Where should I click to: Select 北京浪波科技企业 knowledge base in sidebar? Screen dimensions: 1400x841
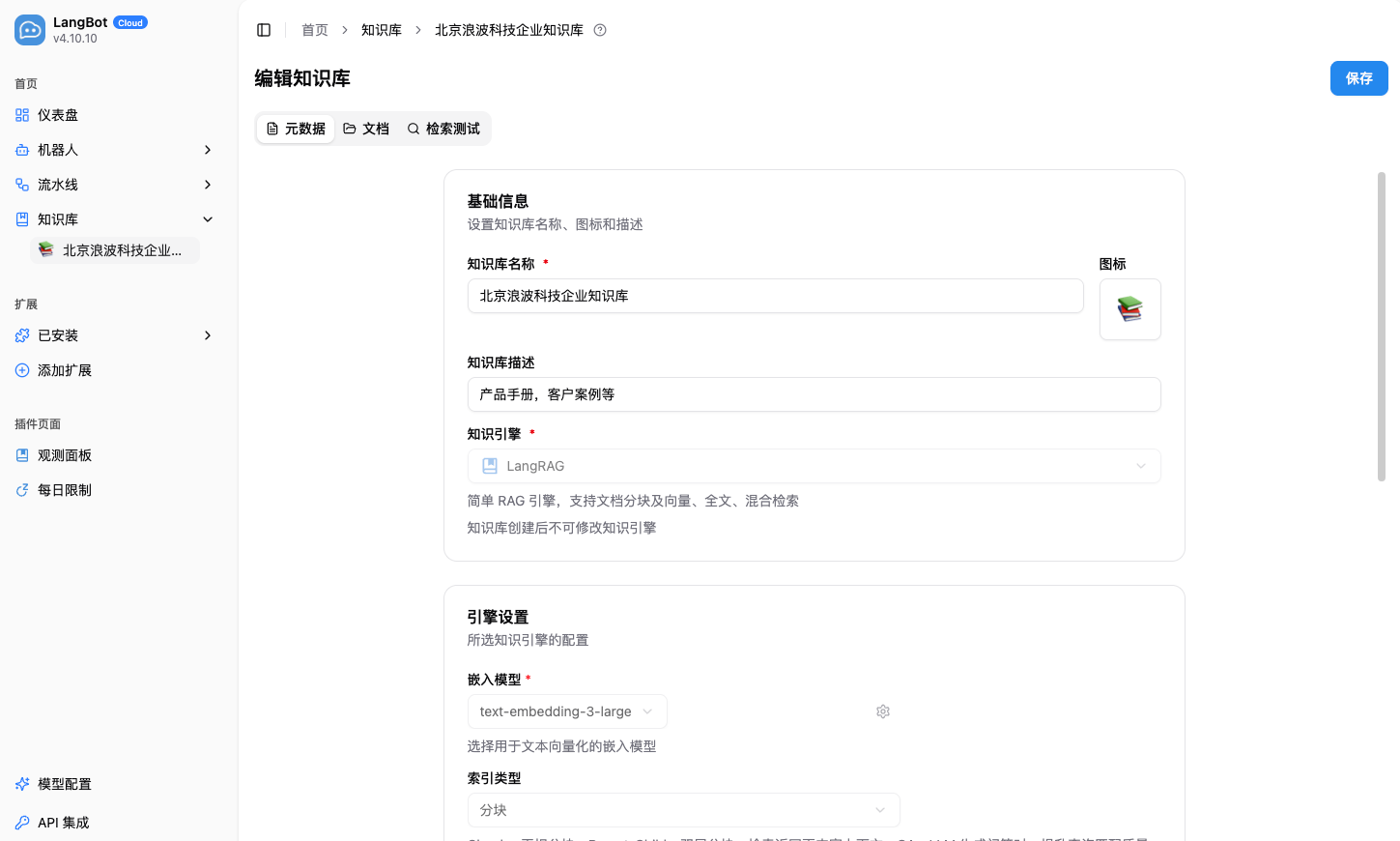pos(115,250)
